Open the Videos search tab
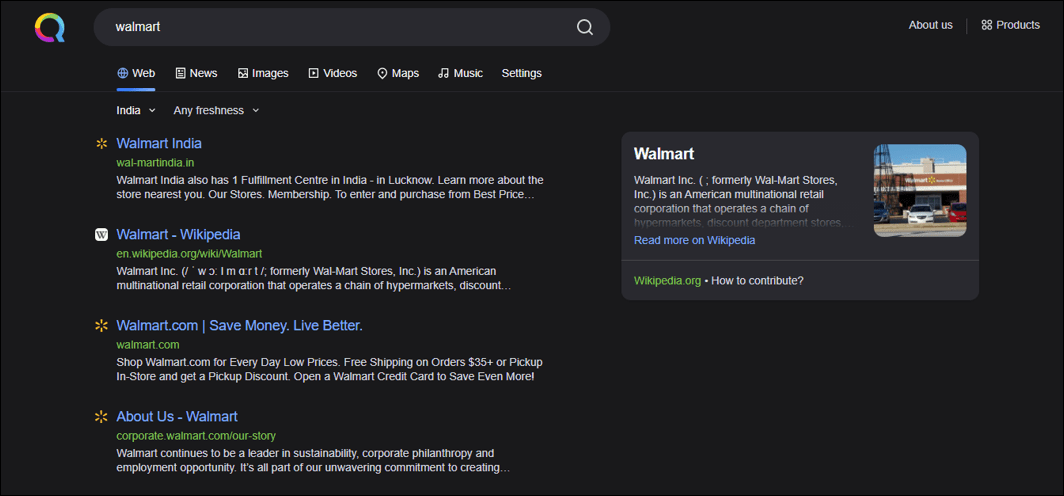Image resolution: width=1064 pixels, height=496 pixels. tap(332, 73)
